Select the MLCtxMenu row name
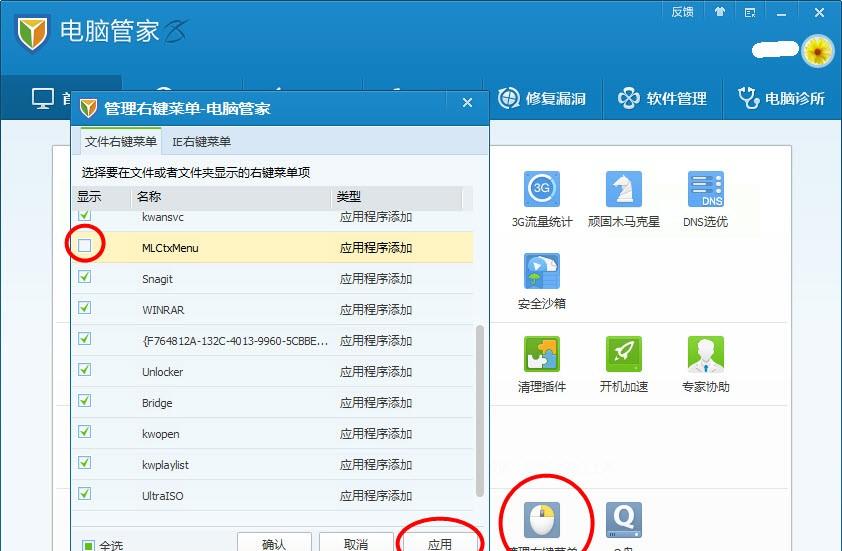 tap(170, 248)
